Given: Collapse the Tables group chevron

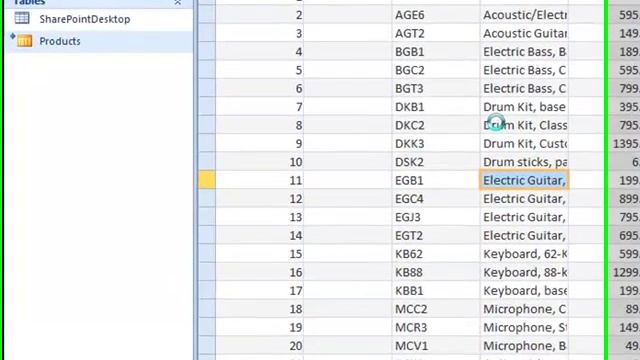Looking at the screenshot, I should click(x=178, y=2).
